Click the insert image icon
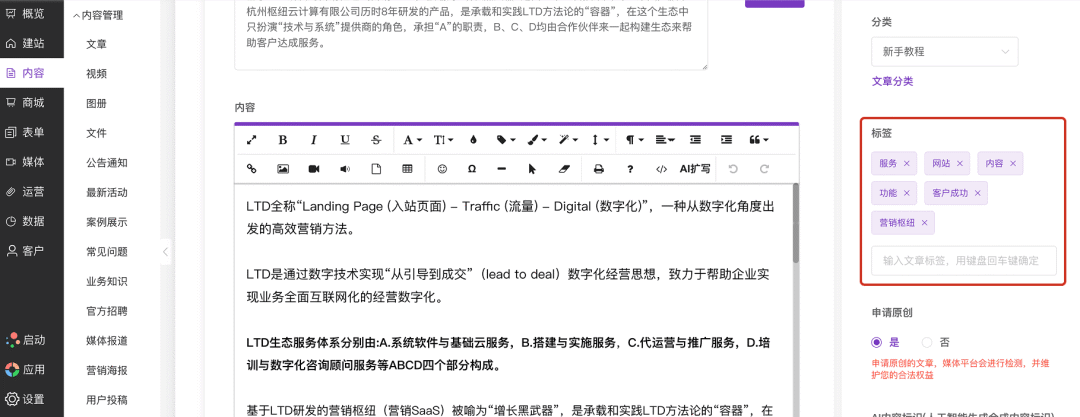The width and height of the screenshot is (1080, 417). click(x=282, y=168)
